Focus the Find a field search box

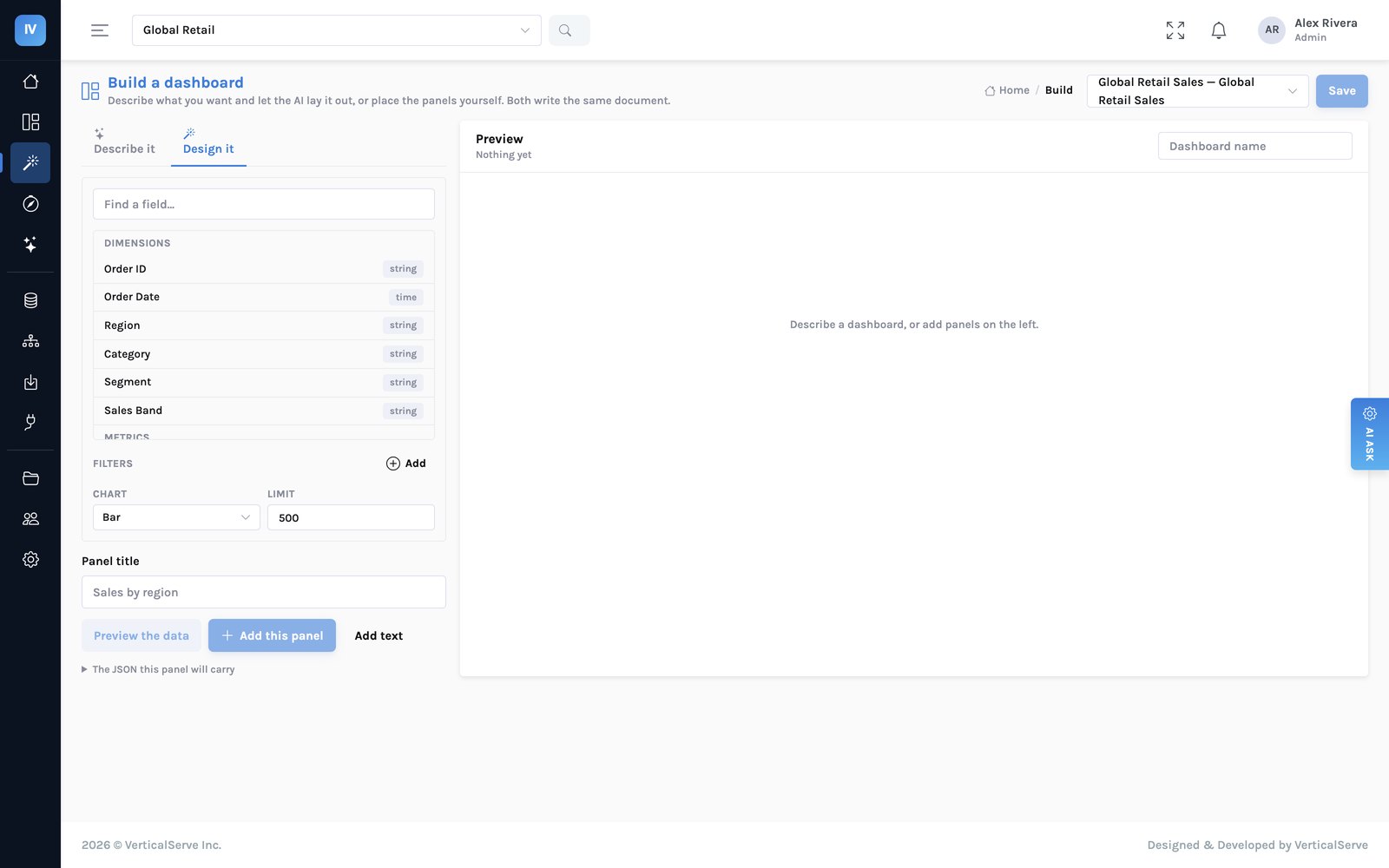click(x=264, y=204)
